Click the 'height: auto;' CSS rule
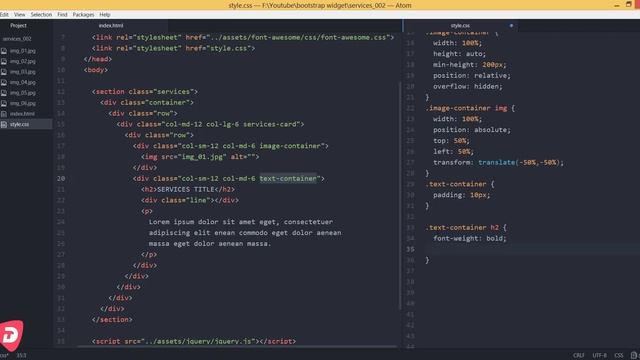The image size is (640, 360). pyautogui.click(x=460, y=54)
